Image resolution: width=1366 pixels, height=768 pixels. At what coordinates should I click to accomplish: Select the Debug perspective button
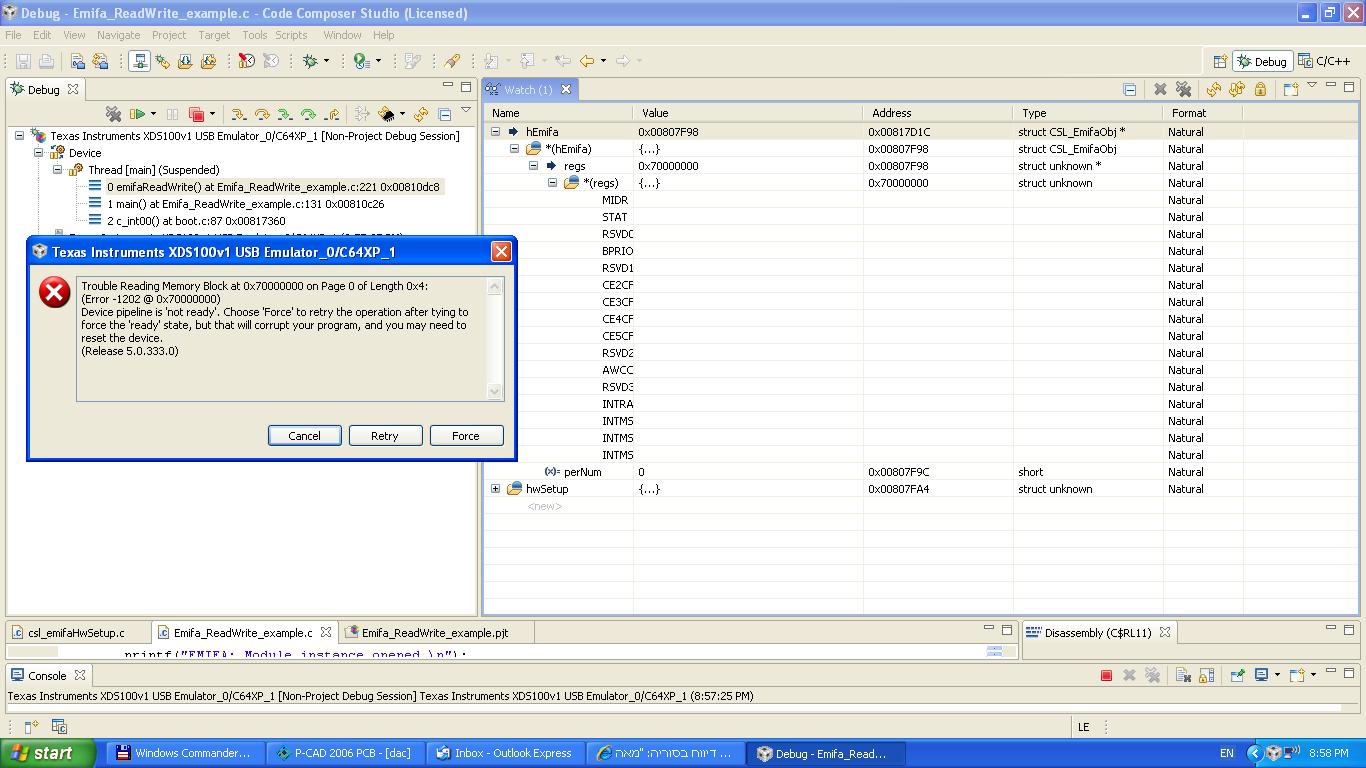click(1262, 61)
